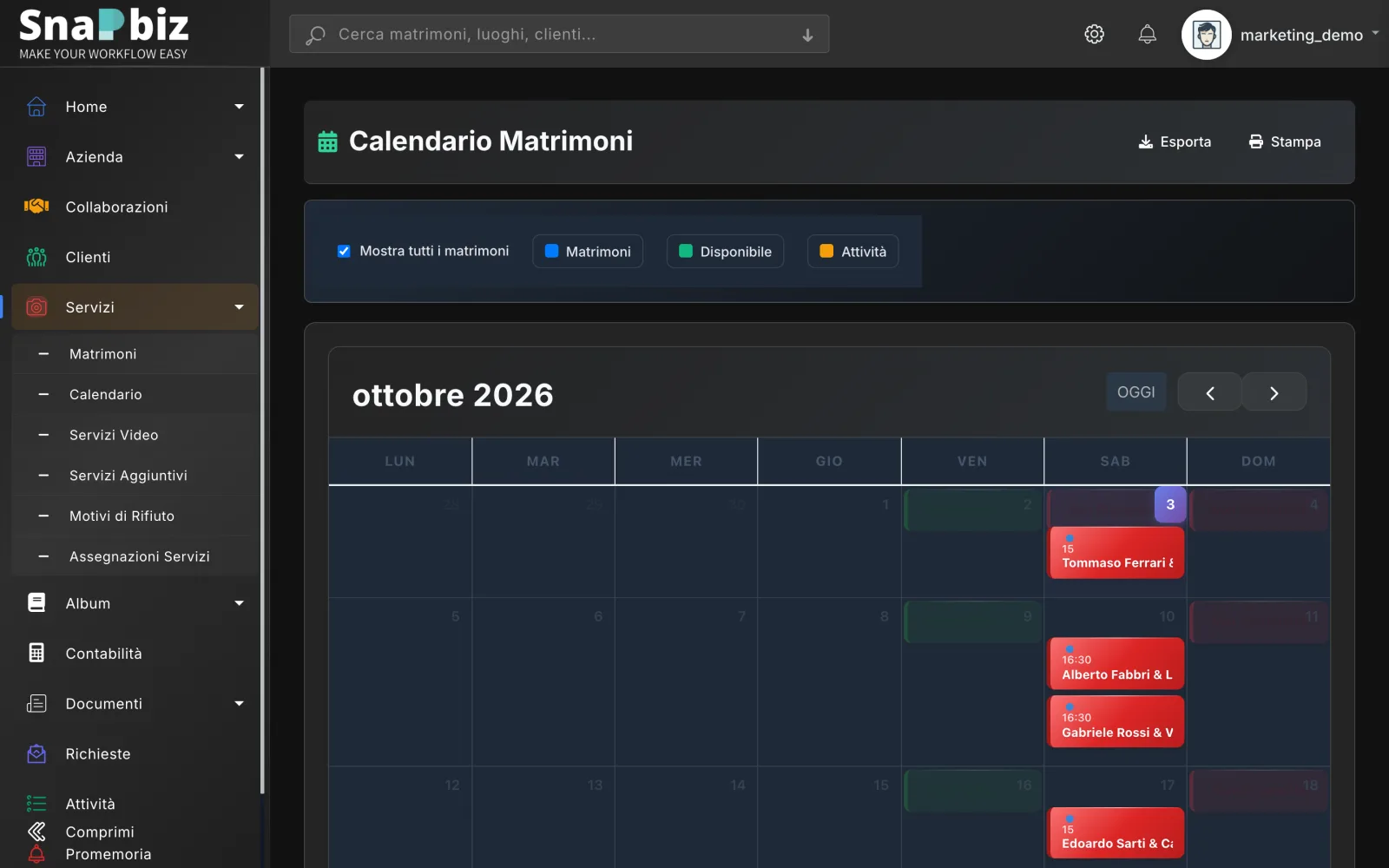Click the Azienda building icon

pos(36,156)
